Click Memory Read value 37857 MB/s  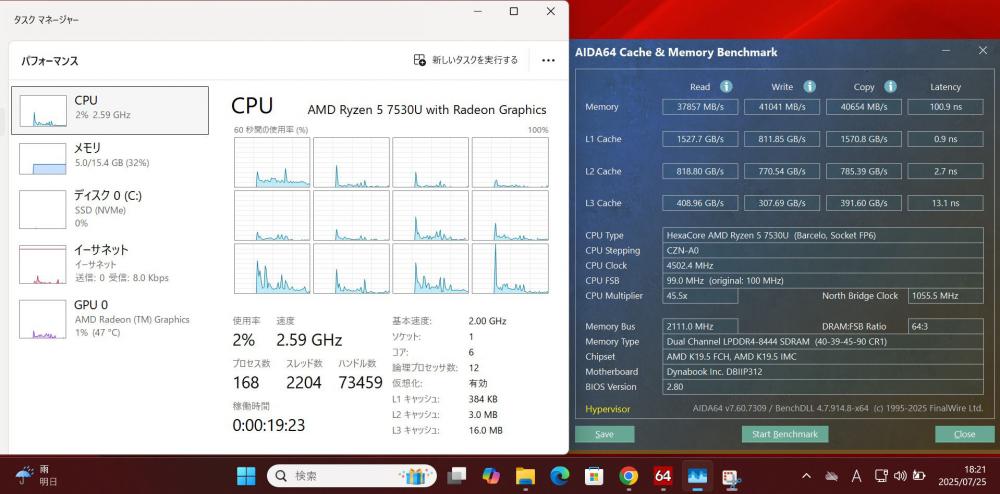[x=700, y=106]
